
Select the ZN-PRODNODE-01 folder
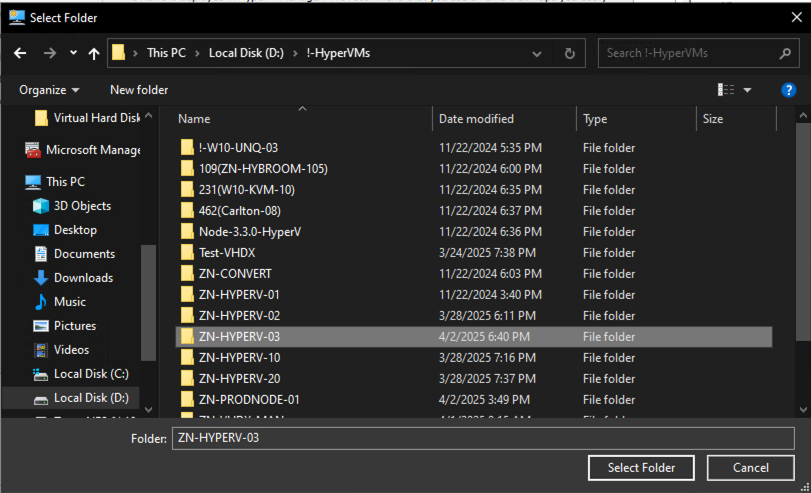(249, 400)
